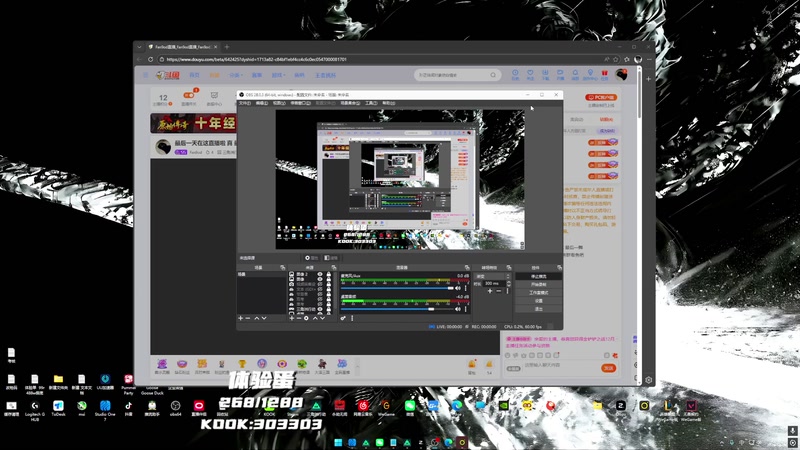Toggle lock on video capture device source

329,284
